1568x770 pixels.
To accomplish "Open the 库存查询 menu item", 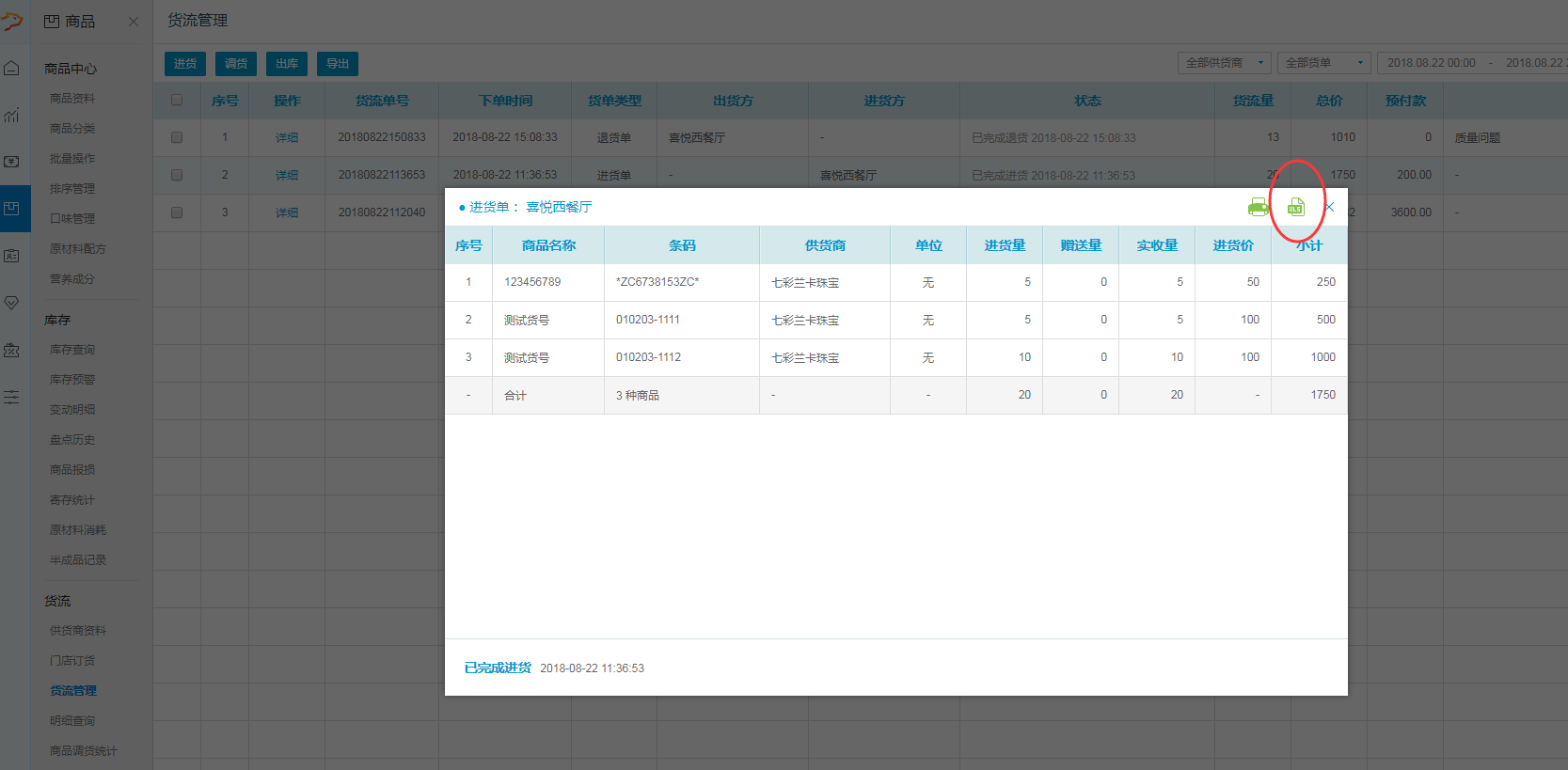I will (72, 350).
